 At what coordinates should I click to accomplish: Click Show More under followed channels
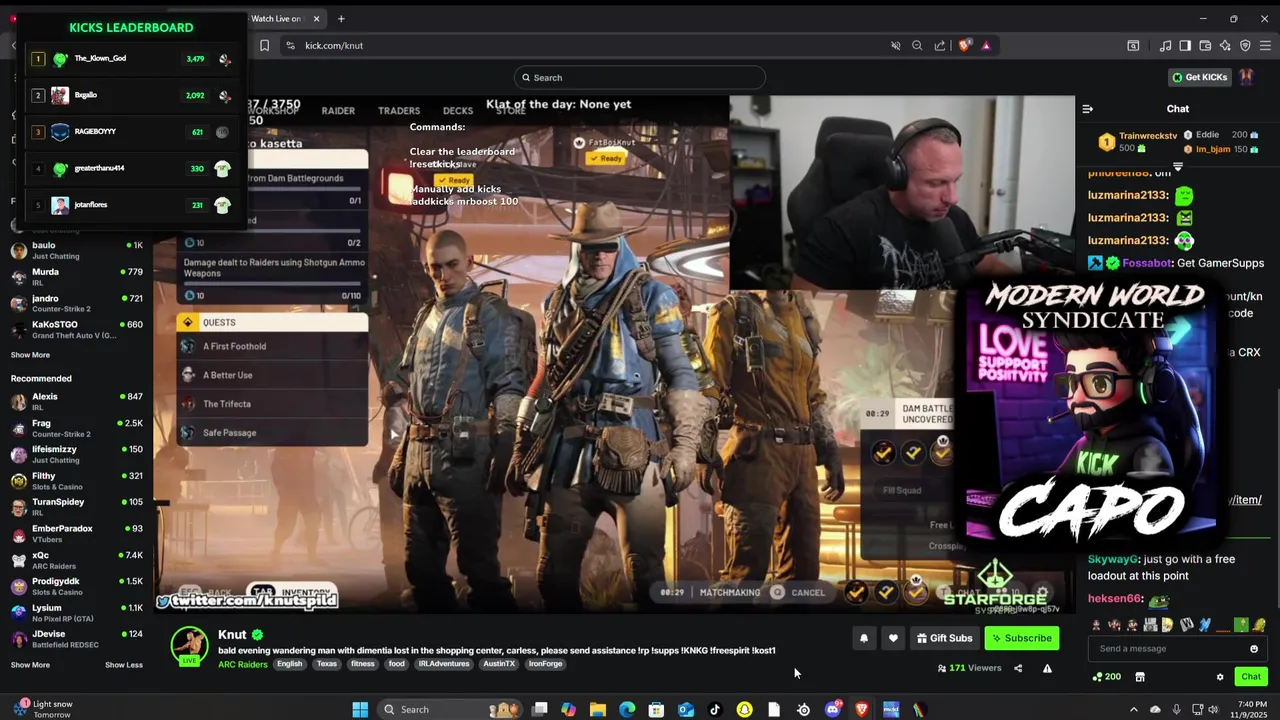pos(30,355)
